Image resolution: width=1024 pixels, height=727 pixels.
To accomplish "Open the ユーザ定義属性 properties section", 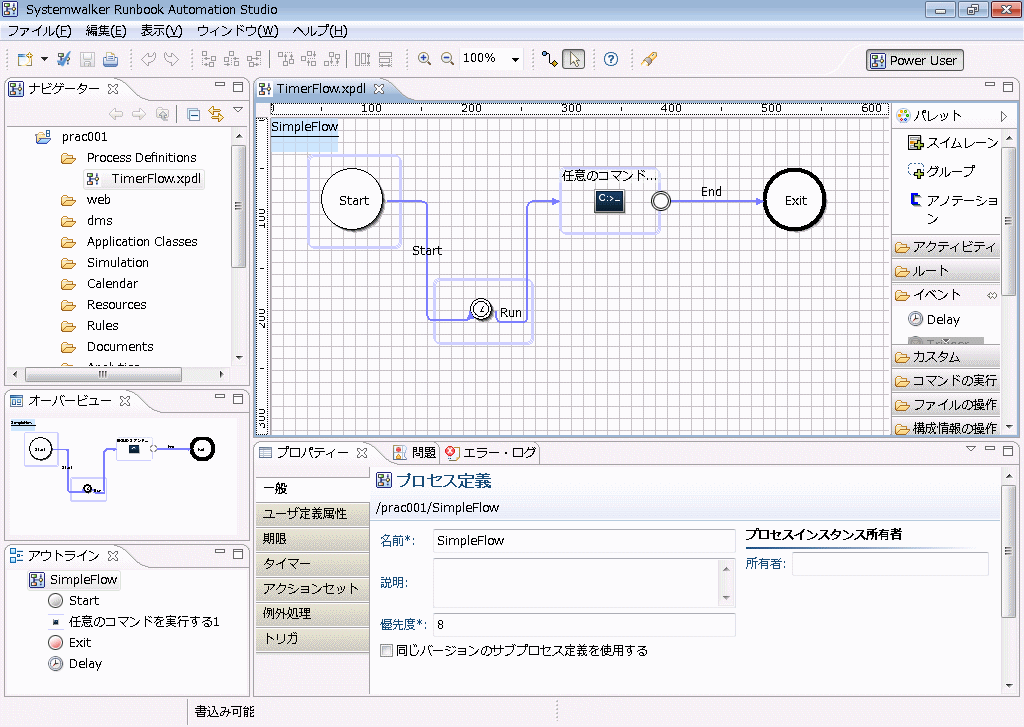I will (x=312, y=513).
